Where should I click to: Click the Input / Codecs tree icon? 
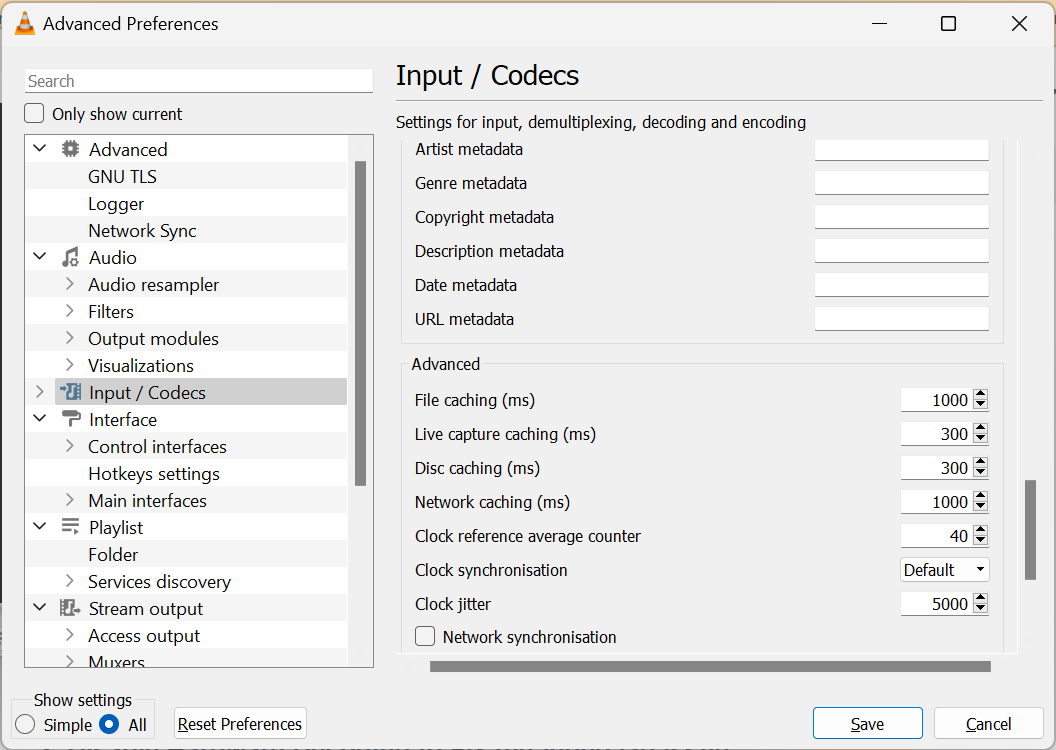click(x=70, y=392)
